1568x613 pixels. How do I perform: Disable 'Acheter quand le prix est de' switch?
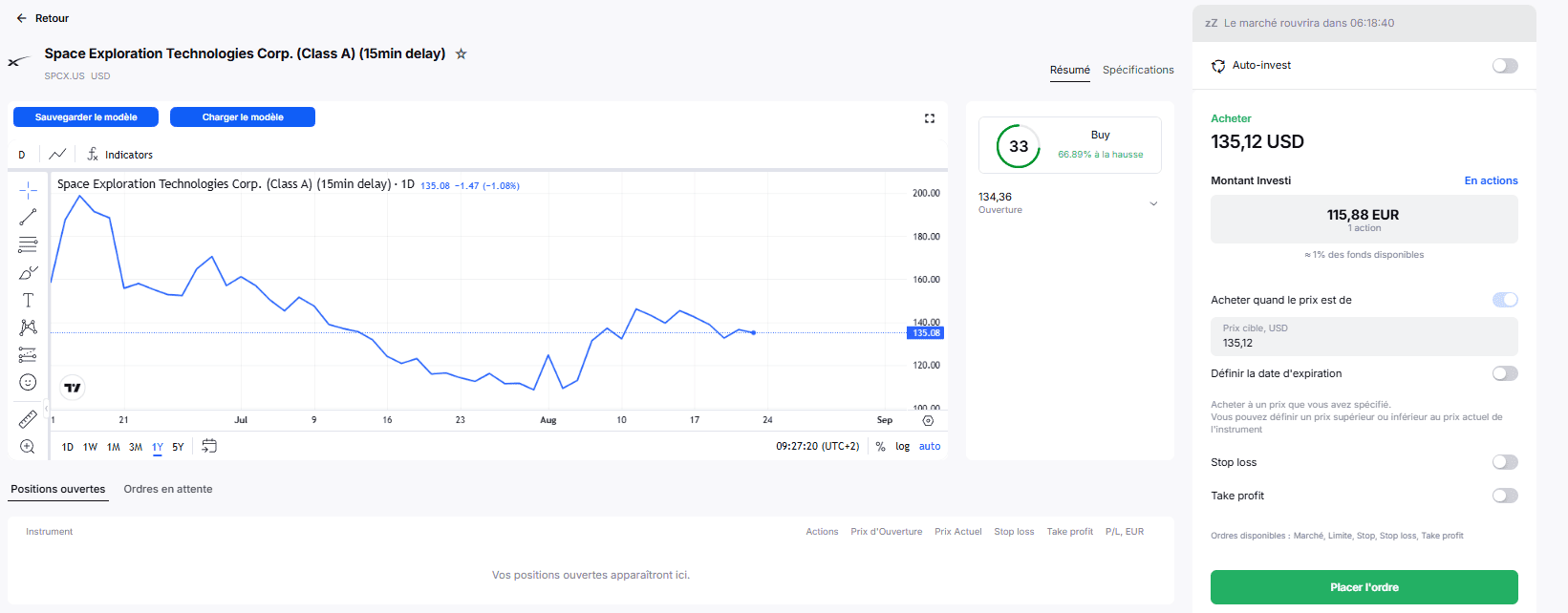(x=1505, y=300)
